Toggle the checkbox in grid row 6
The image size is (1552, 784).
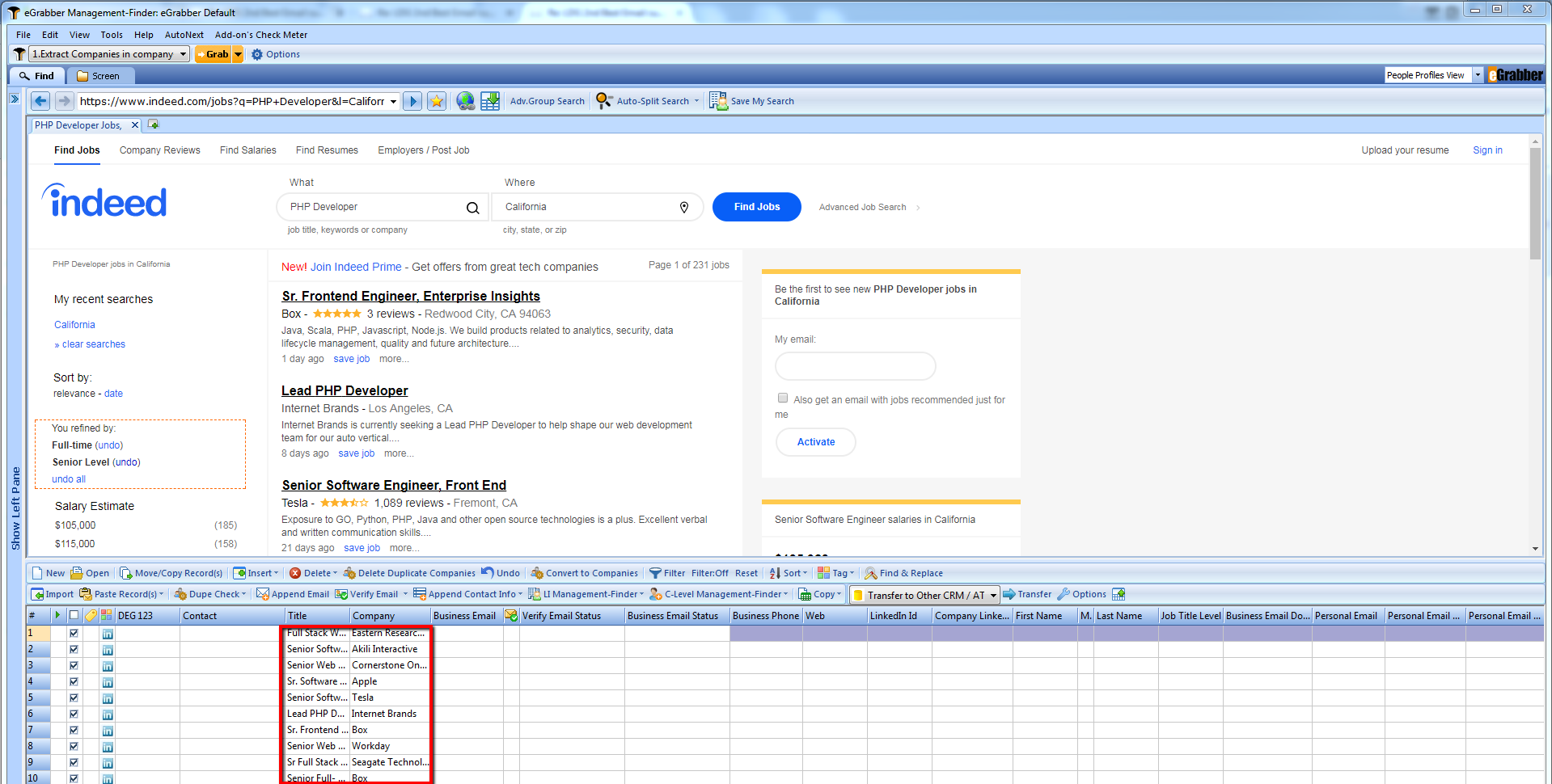coord(74,714)
